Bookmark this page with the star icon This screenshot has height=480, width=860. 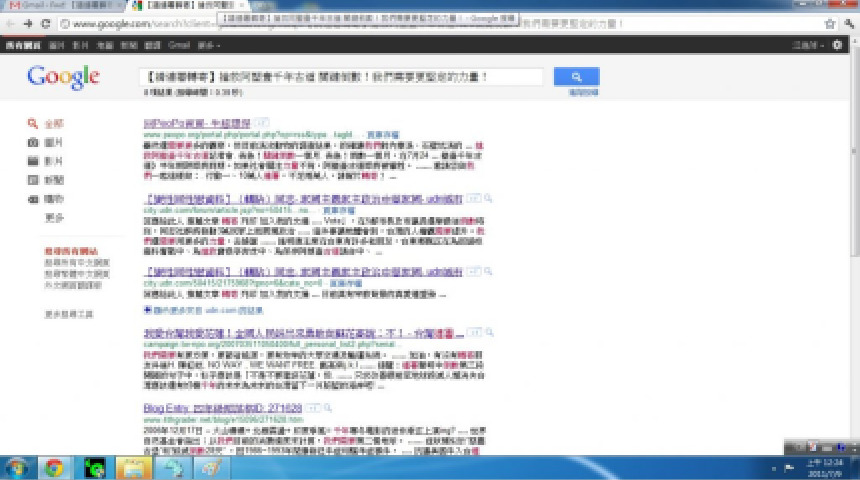(829, 23)
